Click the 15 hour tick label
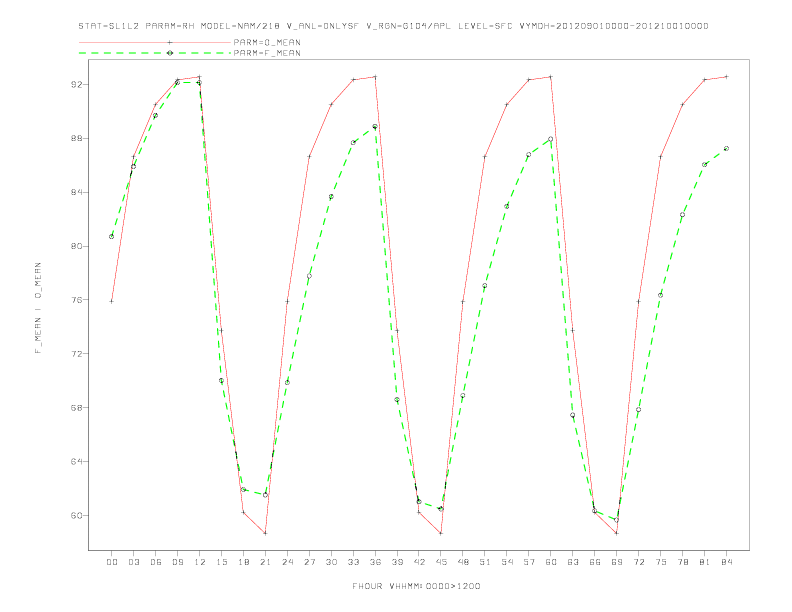Screen dimensions: 792x612 (x=221, y=562)
